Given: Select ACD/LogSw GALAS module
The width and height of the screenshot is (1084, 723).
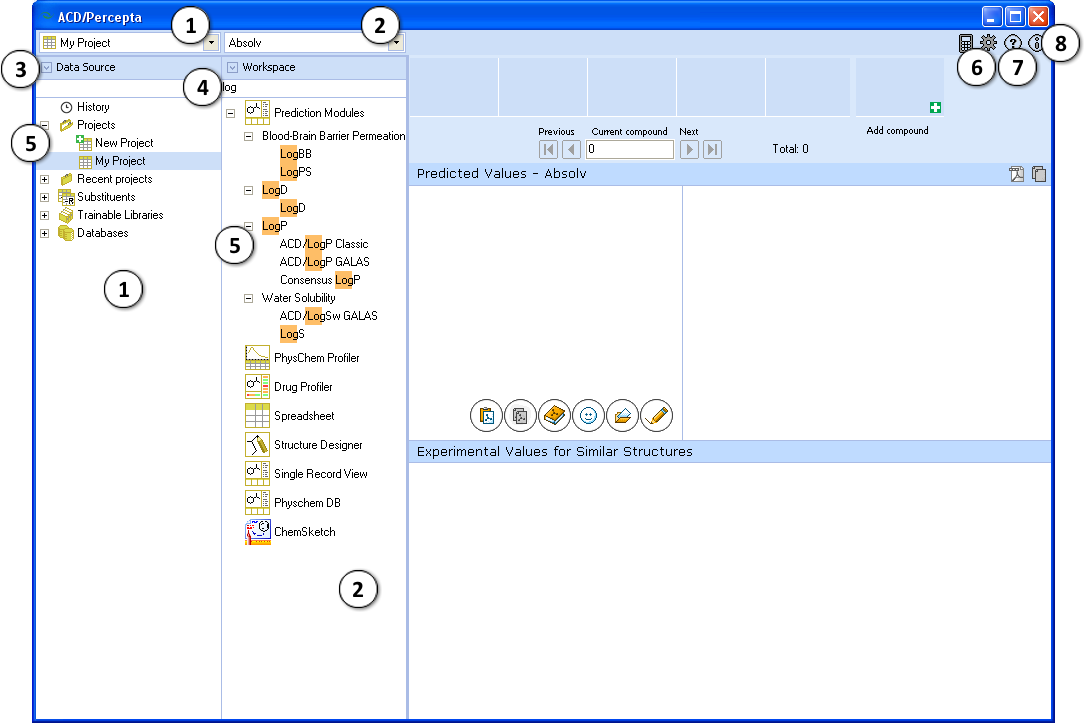Looking at the screenshot, I should coord(328,316).
